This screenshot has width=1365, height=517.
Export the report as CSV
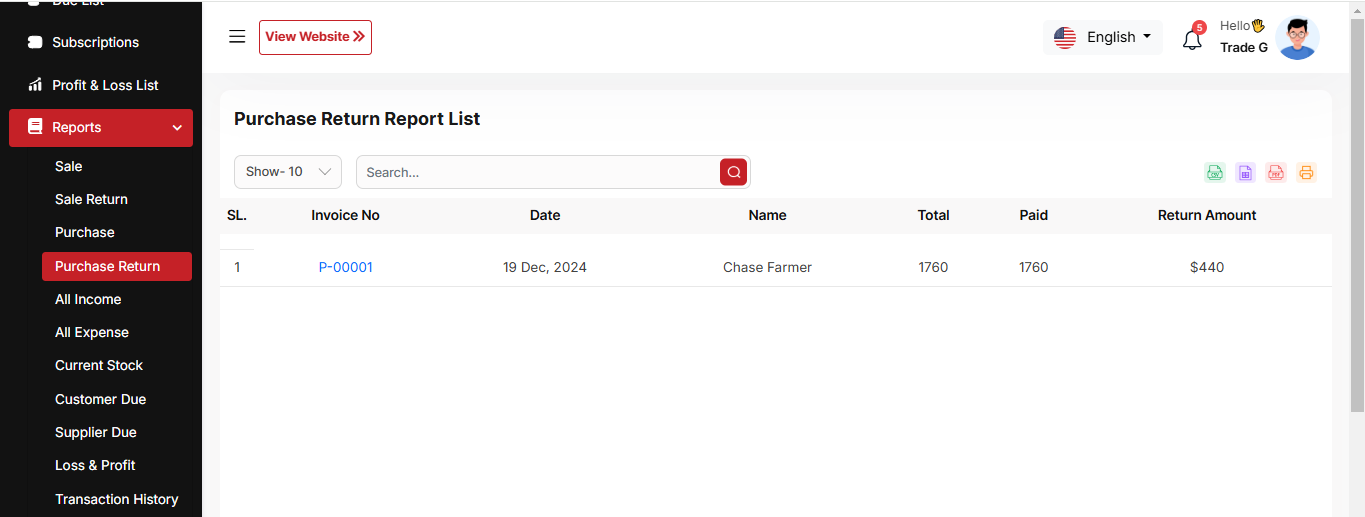click(x=1215, y=172)
